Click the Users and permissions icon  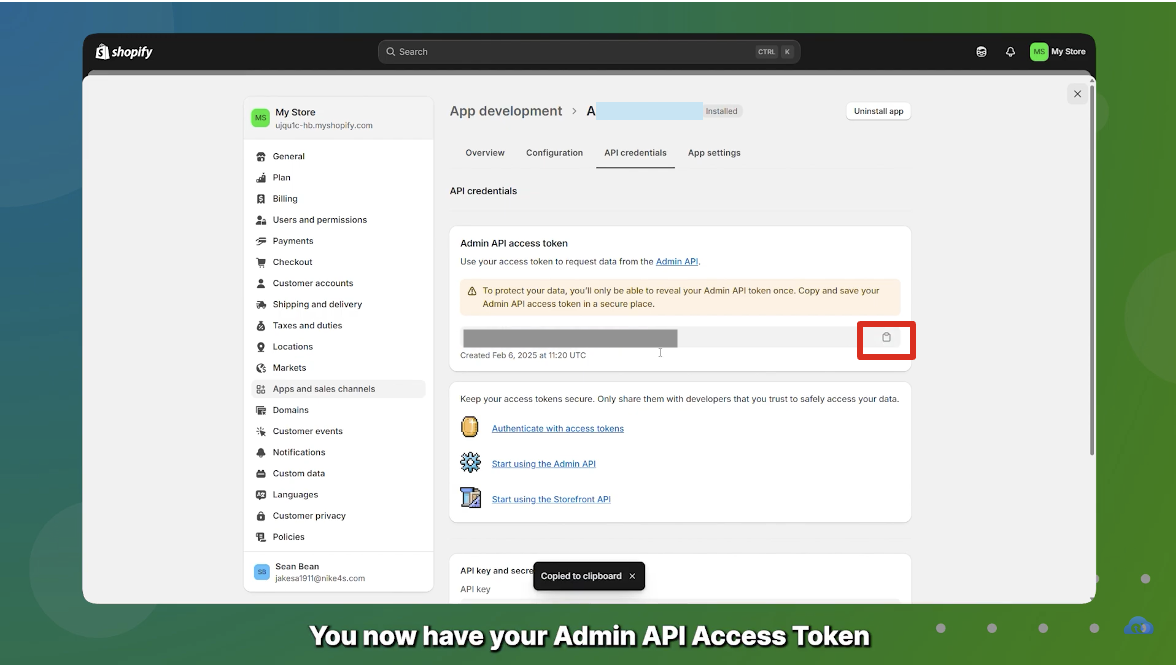(261, 220)
